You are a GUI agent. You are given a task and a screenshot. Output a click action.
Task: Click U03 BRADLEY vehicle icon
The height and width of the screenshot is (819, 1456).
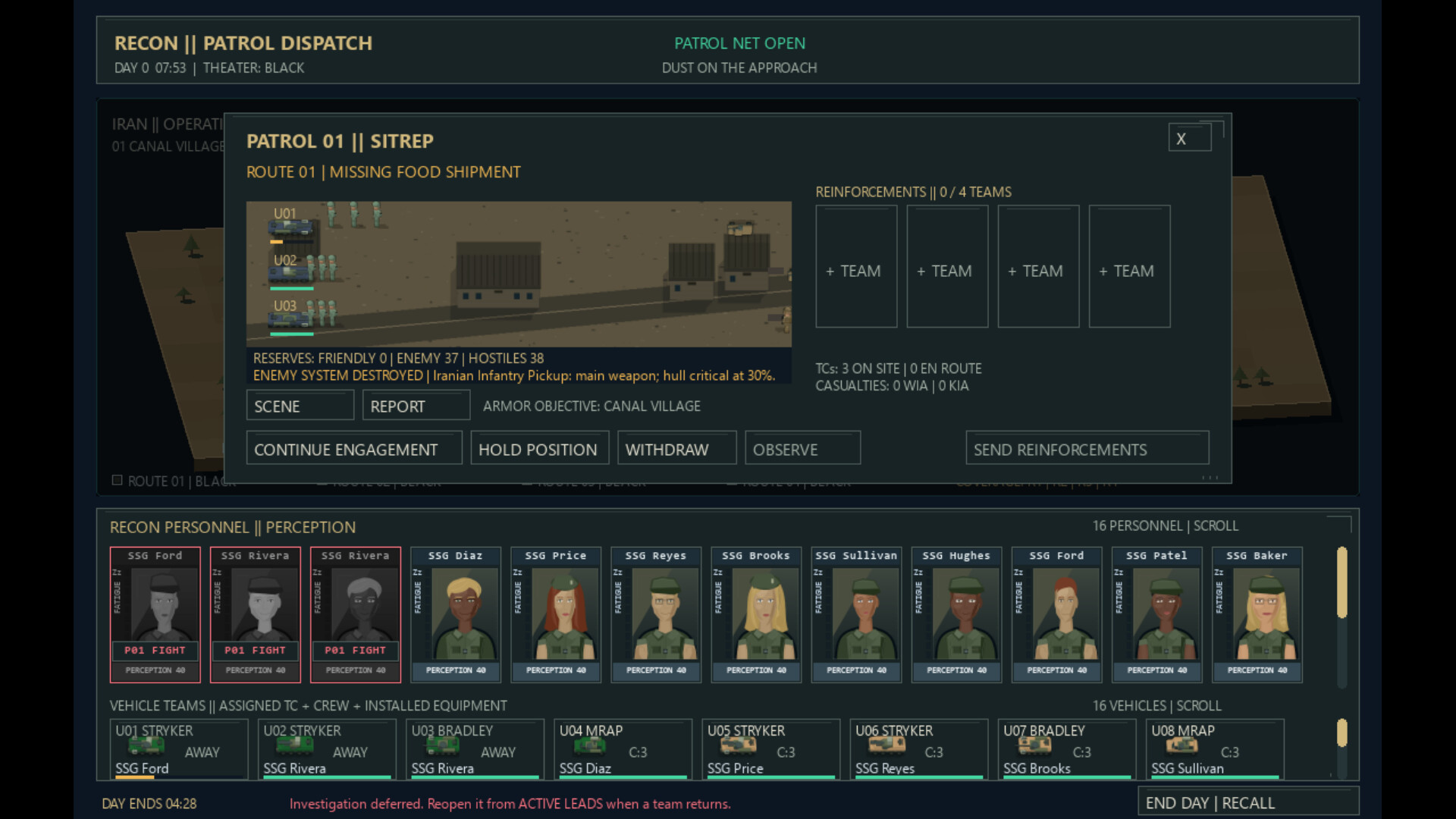click(x=442, y=747)
